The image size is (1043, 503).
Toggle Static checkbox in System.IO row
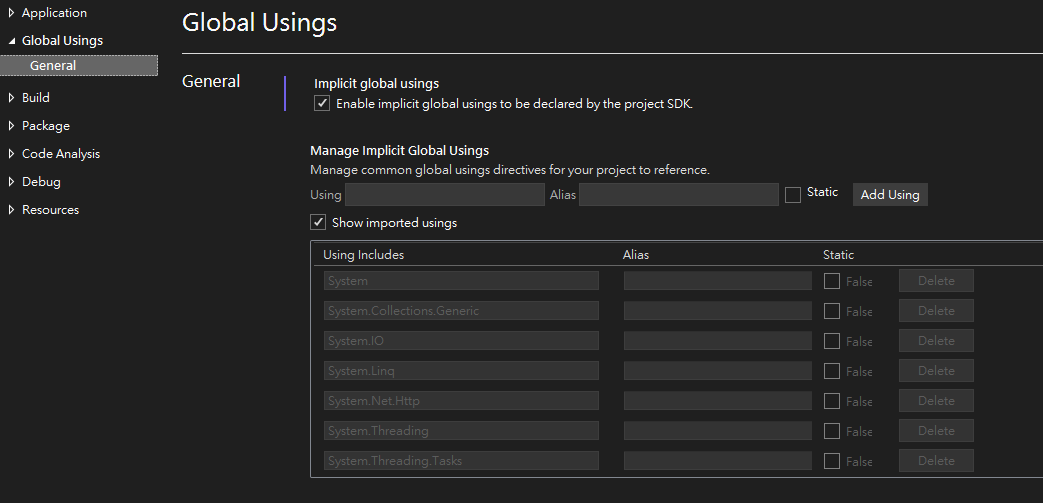coord(832,341)
